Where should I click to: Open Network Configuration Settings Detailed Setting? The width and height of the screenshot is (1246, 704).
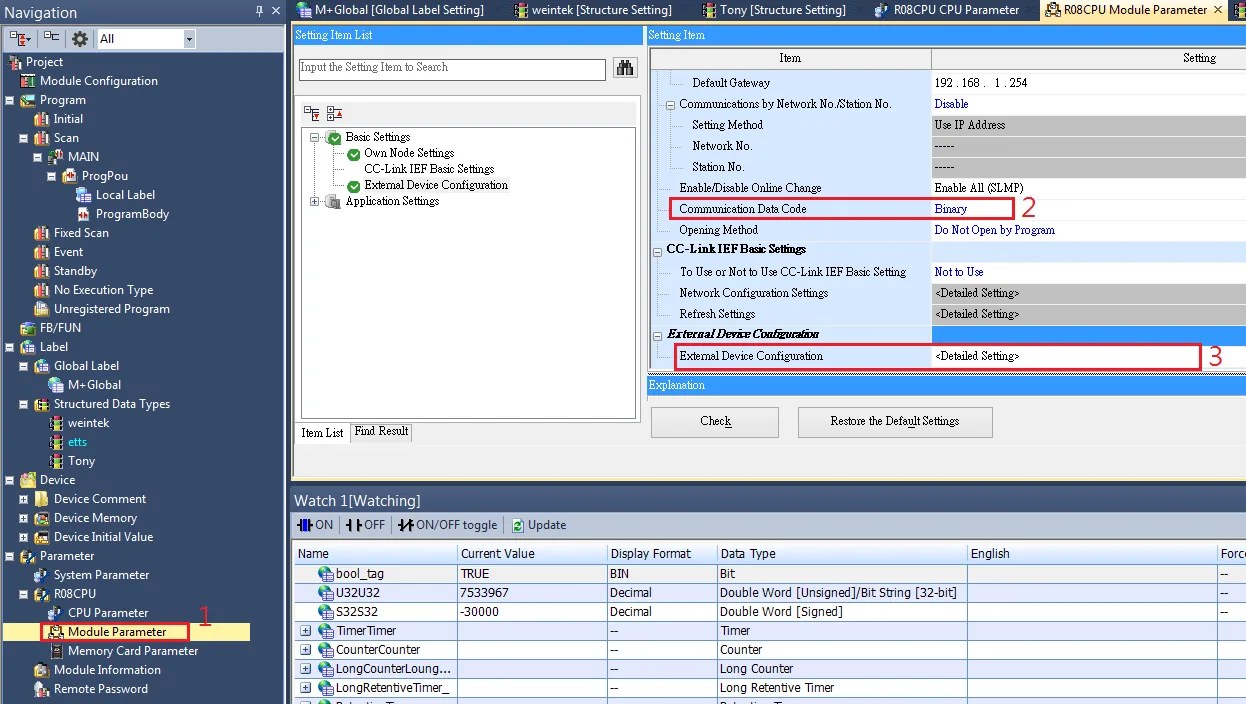[x=977, y=293]
